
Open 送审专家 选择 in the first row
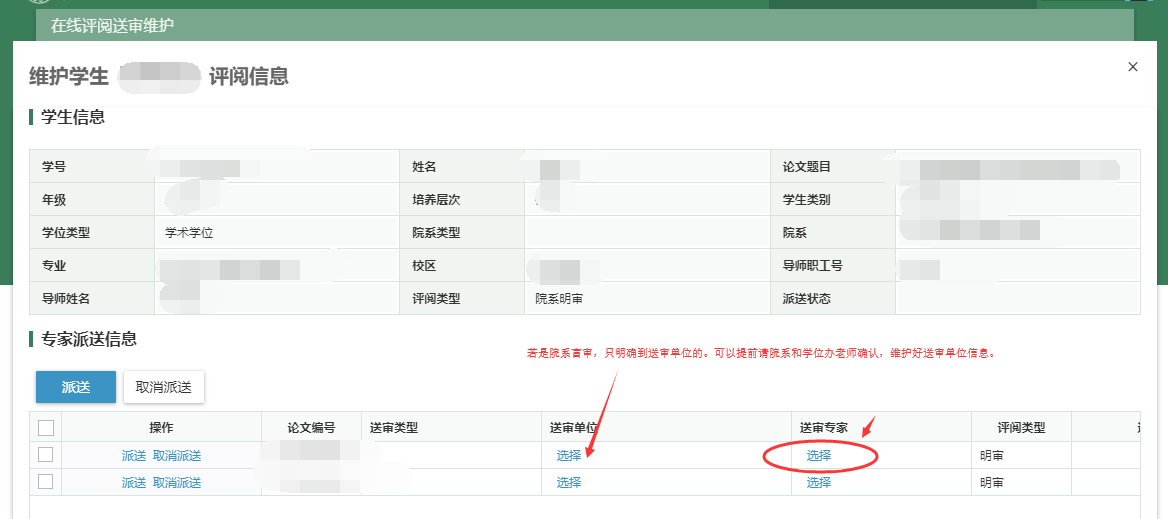819,456
